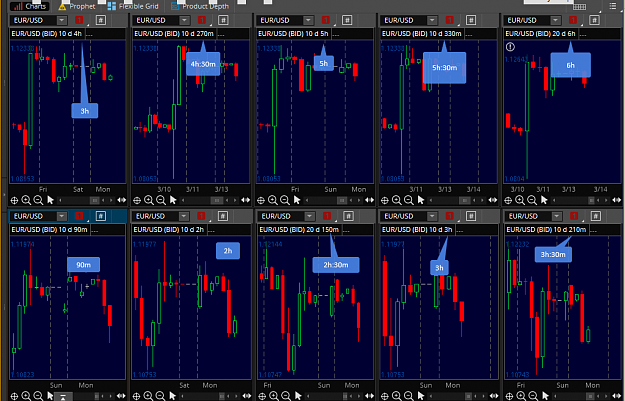Zoom out on the 10 d 4h chart
The width and height of the screenshot is (625, 401).
[x=38, y=200]
